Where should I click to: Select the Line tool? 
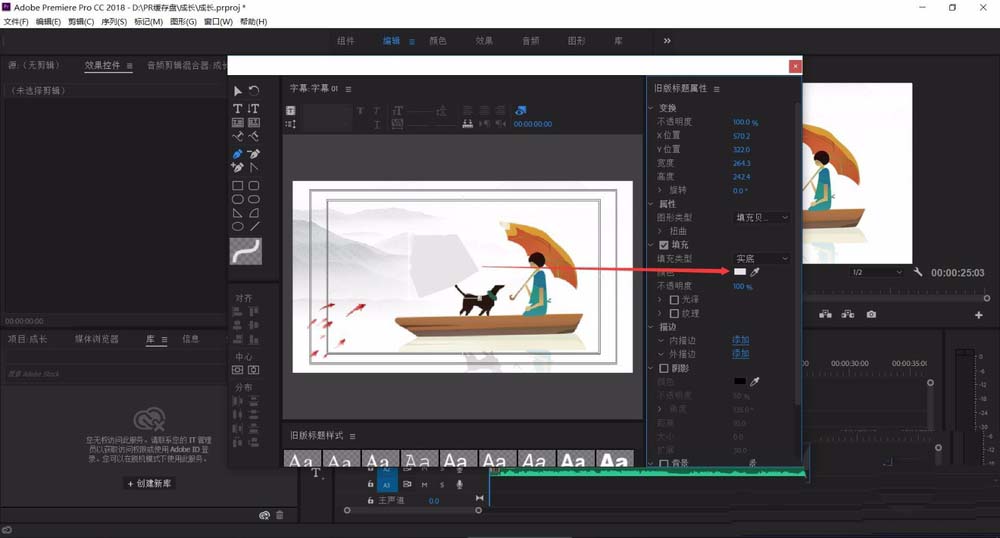tap(254, 226)
